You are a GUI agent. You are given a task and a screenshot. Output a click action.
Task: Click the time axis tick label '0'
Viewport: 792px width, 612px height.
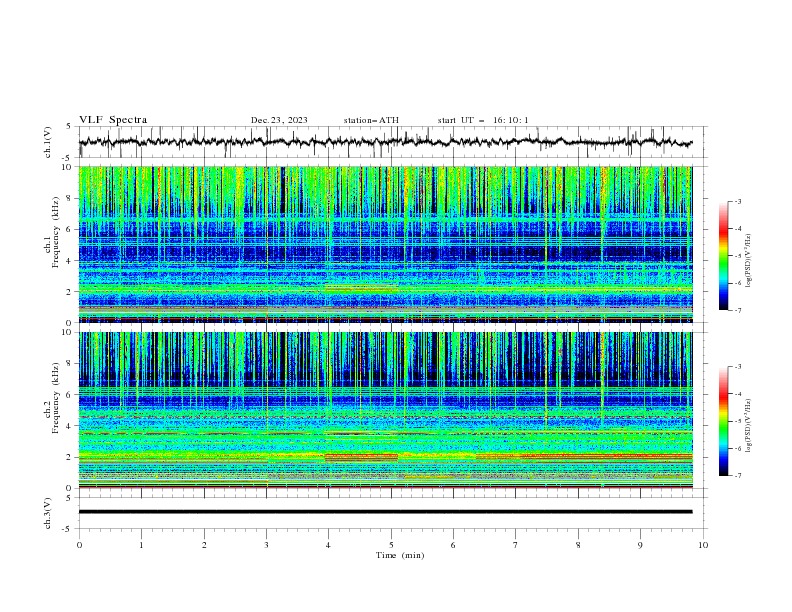tap(79, 545)
